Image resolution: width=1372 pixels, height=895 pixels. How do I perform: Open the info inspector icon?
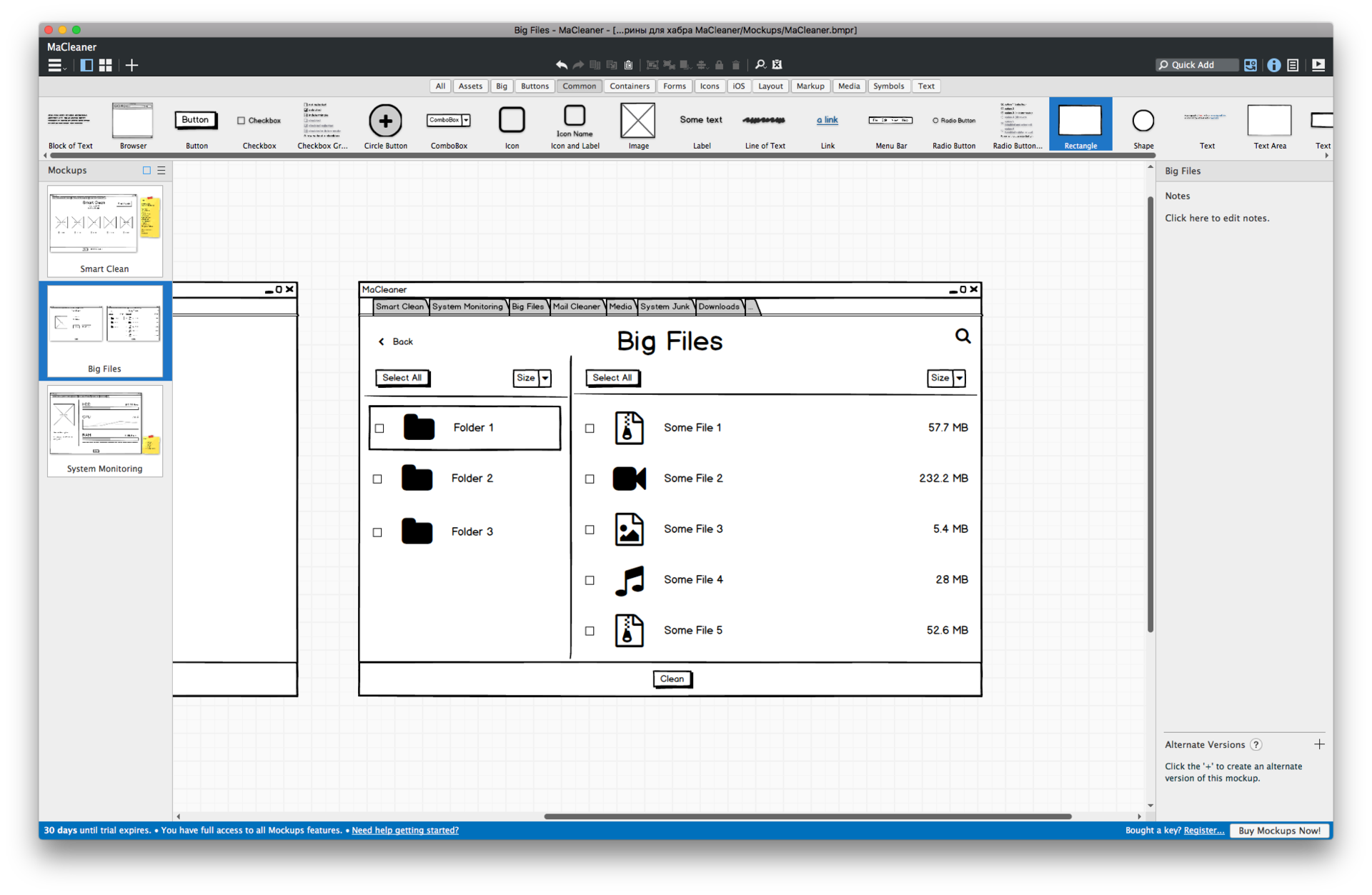(1273, 65)
